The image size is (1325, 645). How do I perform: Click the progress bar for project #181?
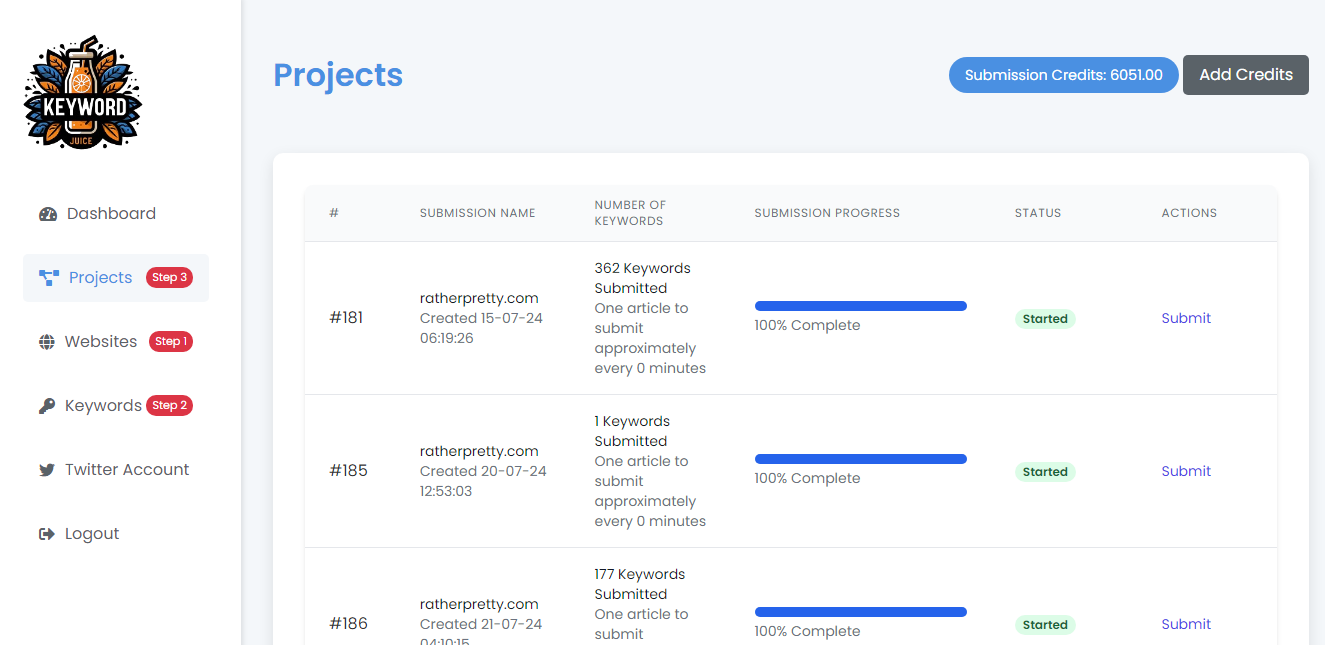coord(860,306)
